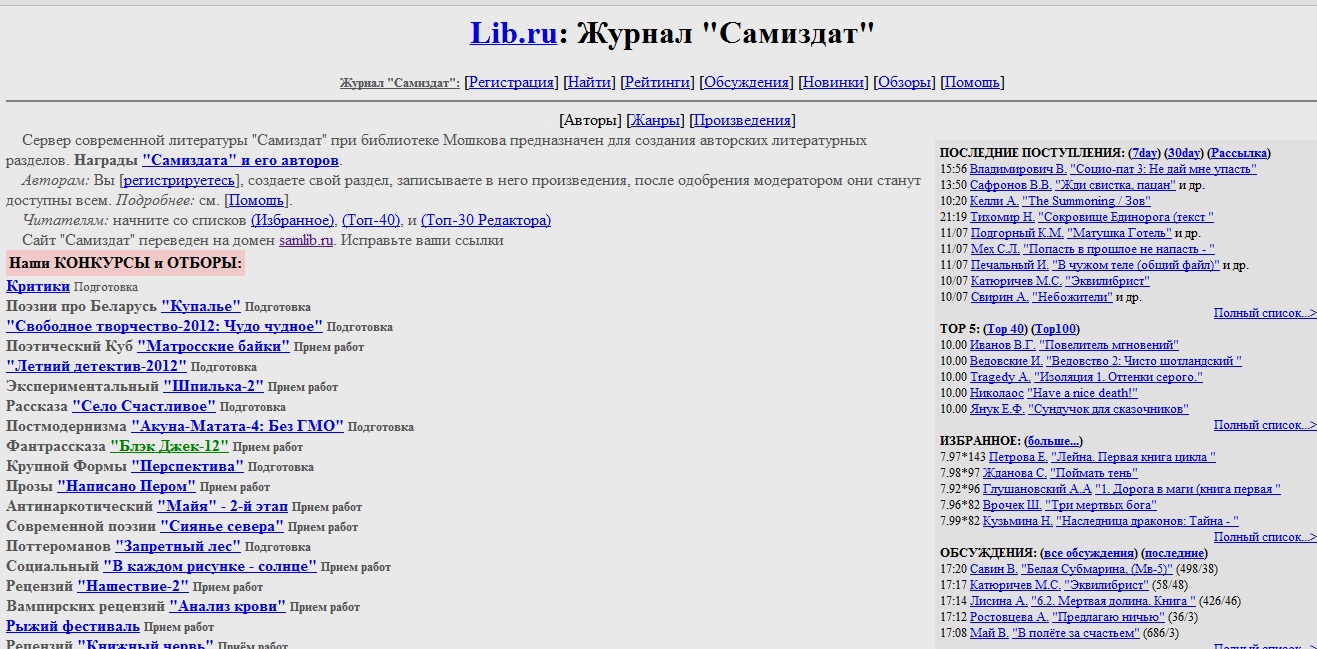
Task: Show the 30day recent arrivals list
Action: [1184, 153]
